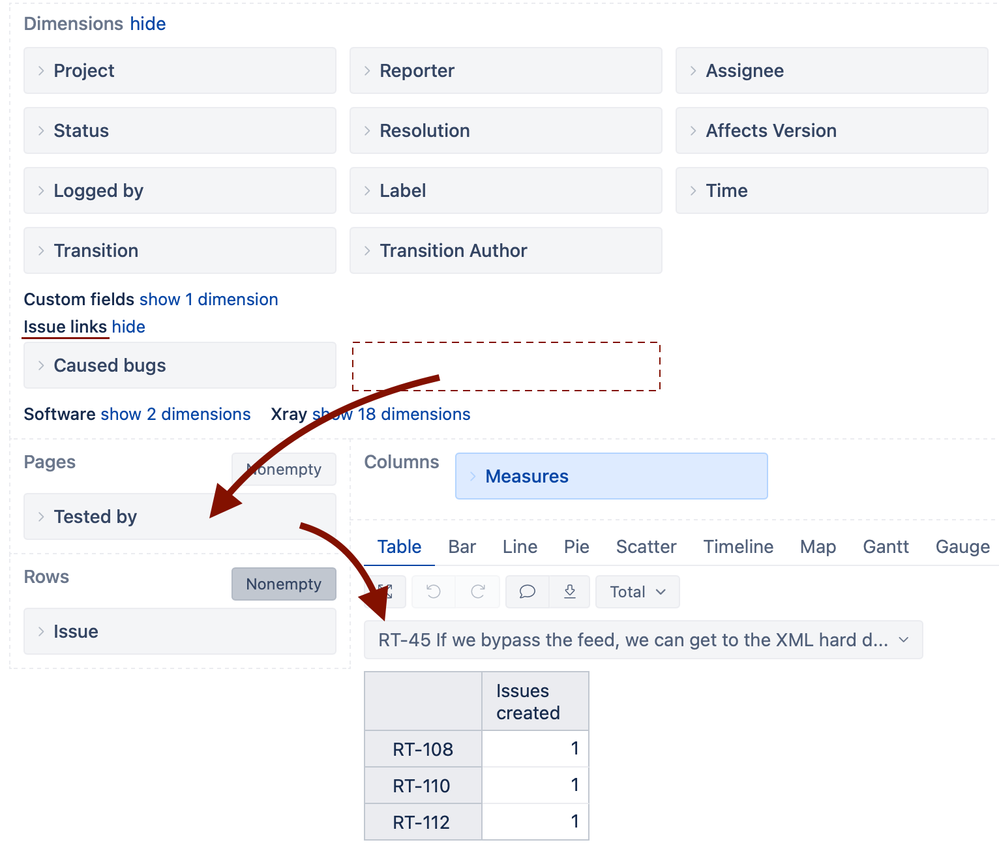Expand Affects Version dimension
Image resolution: width=999 pixels, height=866 pixels.
pos(831,131)
